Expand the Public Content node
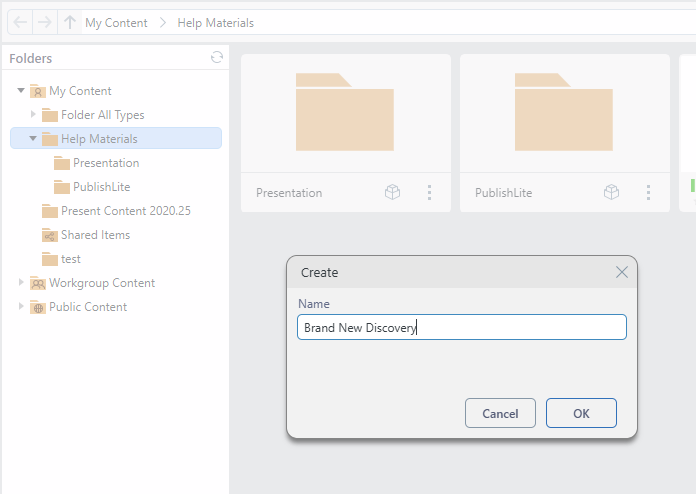This screenshot has height=494, width=696. click(x=21, y=307)
